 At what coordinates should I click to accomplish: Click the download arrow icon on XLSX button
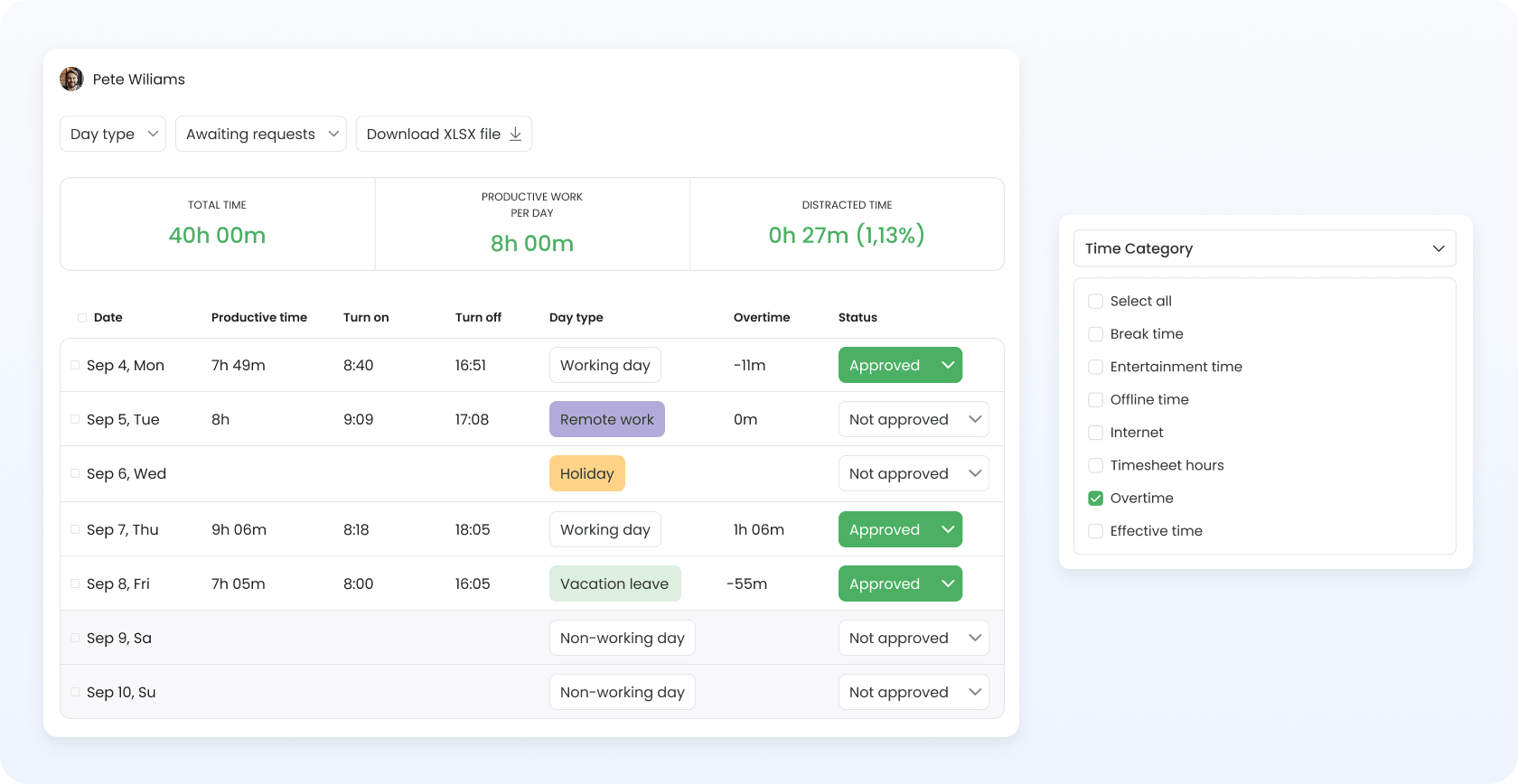pos(516,134)
